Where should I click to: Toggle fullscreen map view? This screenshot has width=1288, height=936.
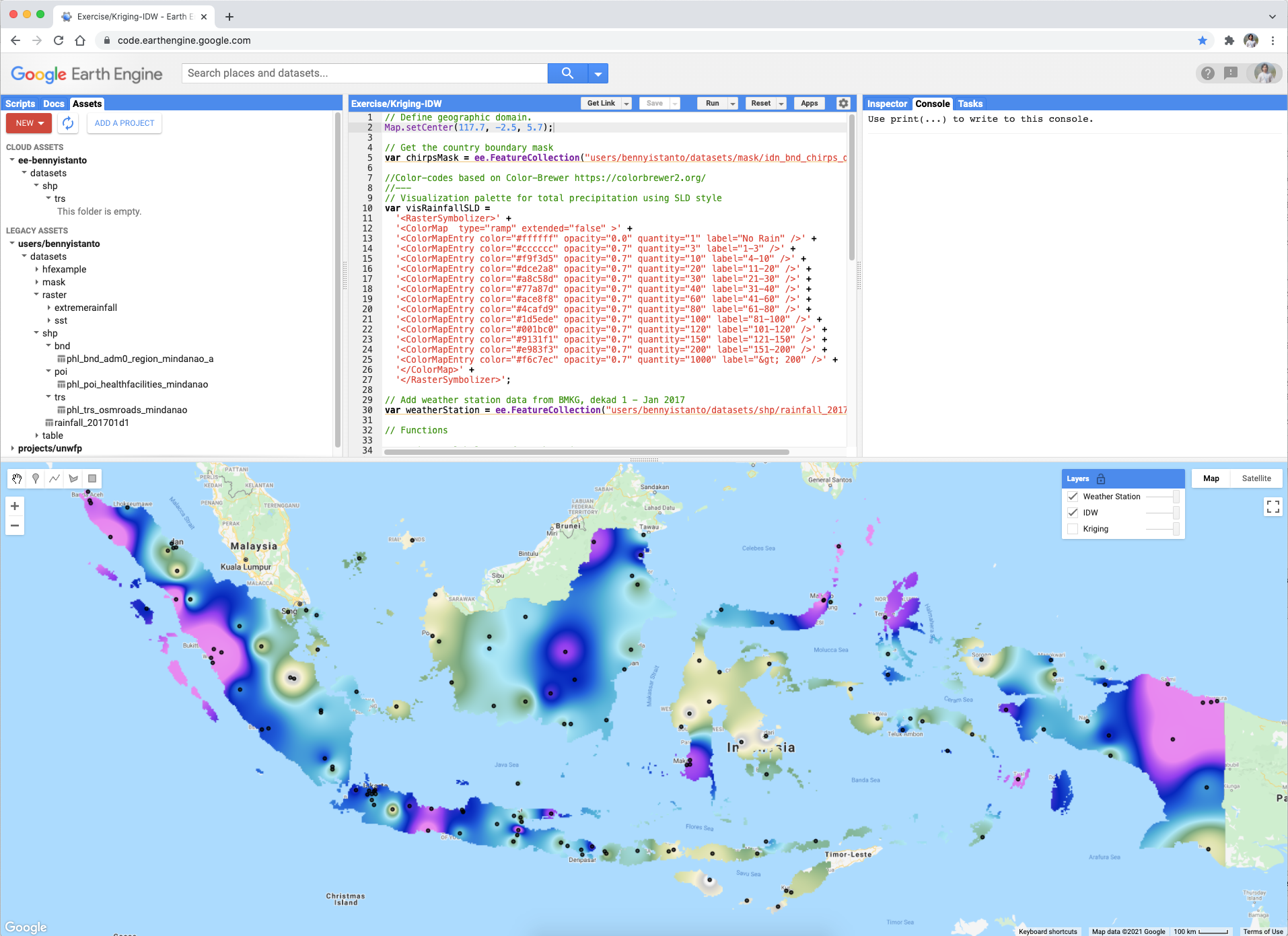[x=1273, y=507]
